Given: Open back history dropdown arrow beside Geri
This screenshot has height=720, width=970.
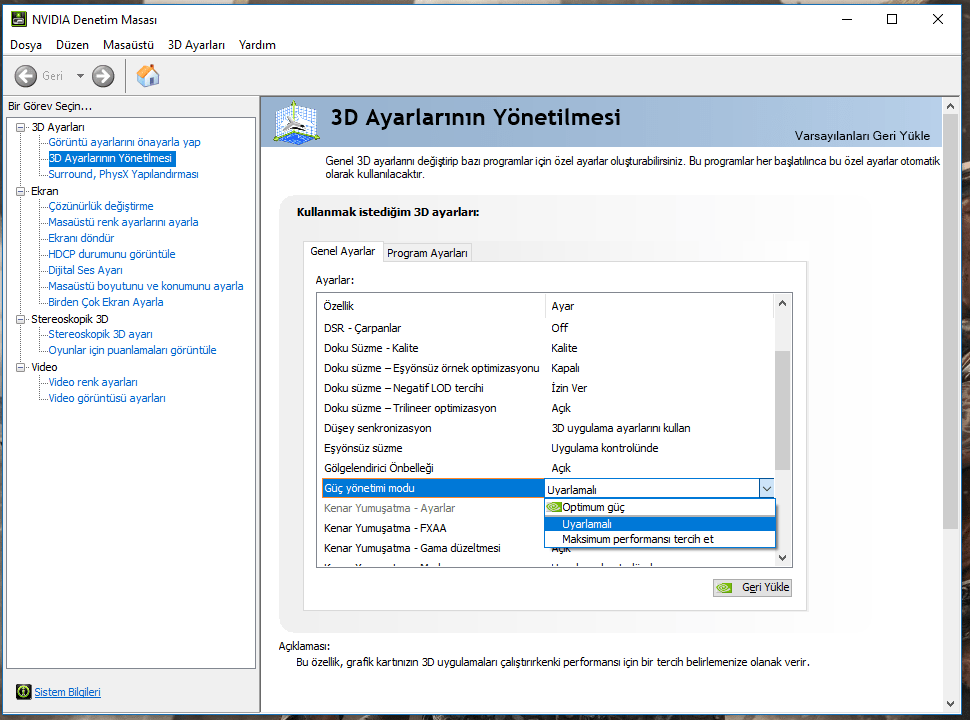Looking at the screenshot, I should point(80,76).
